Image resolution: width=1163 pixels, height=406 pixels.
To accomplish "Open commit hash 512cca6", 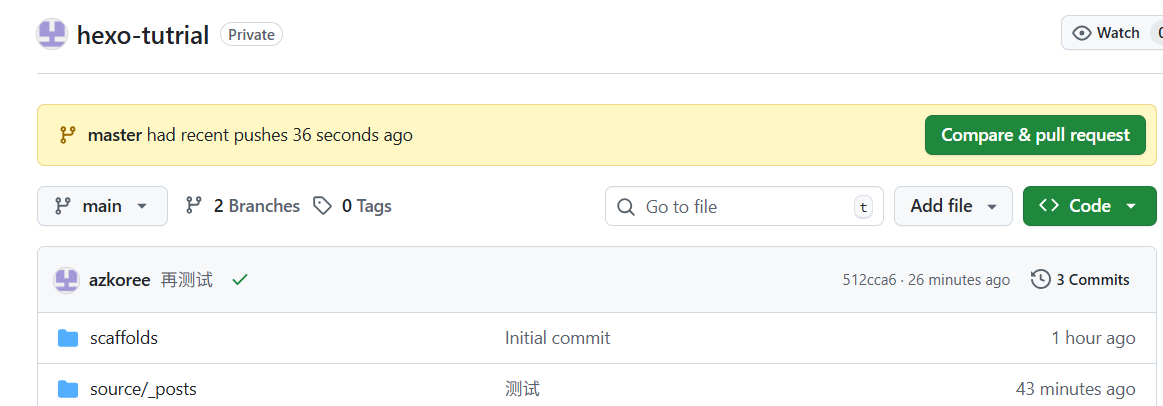I will [869, 280].
